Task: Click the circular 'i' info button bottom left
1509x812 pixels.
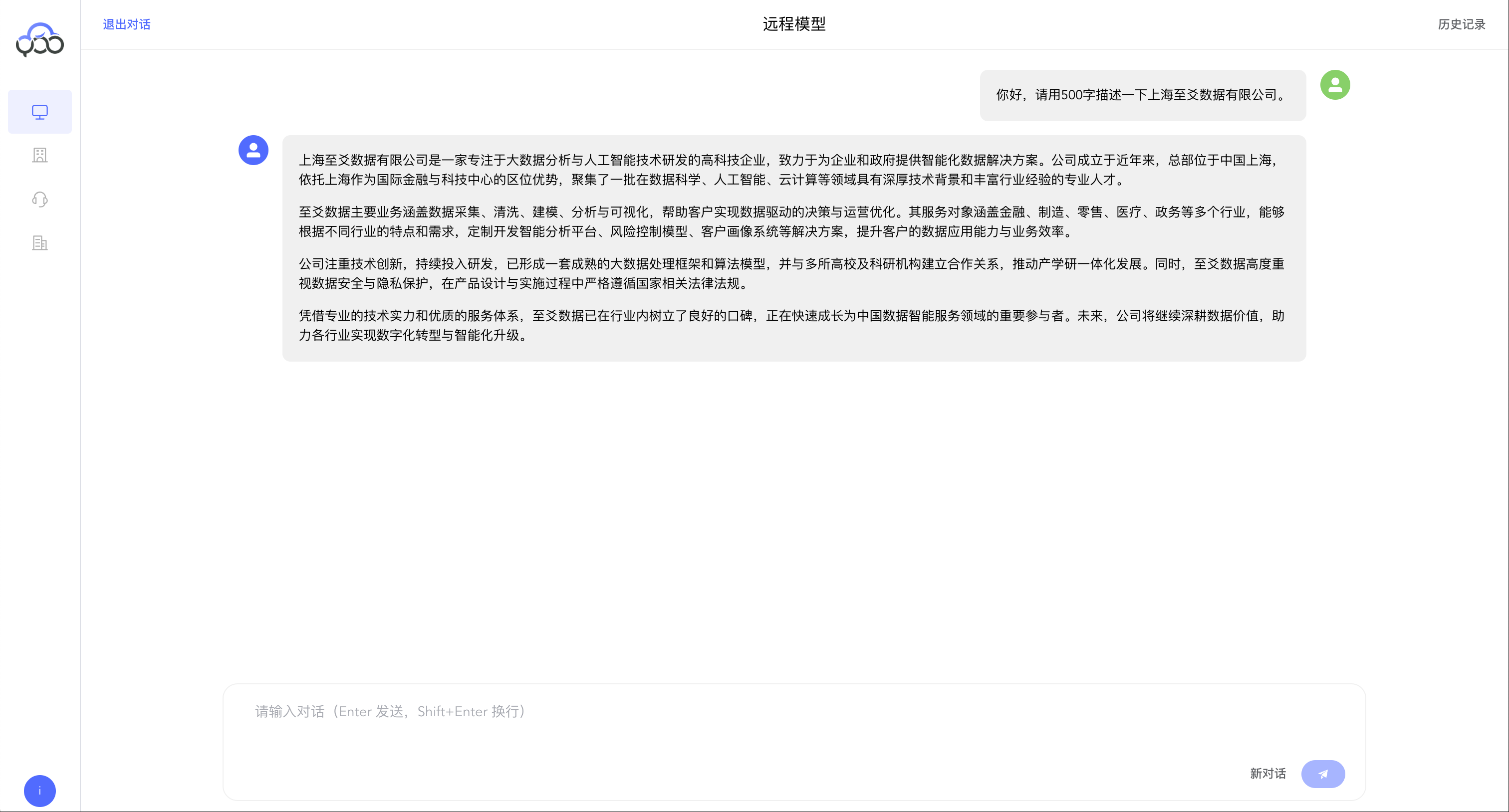Action: pos(39,791)
